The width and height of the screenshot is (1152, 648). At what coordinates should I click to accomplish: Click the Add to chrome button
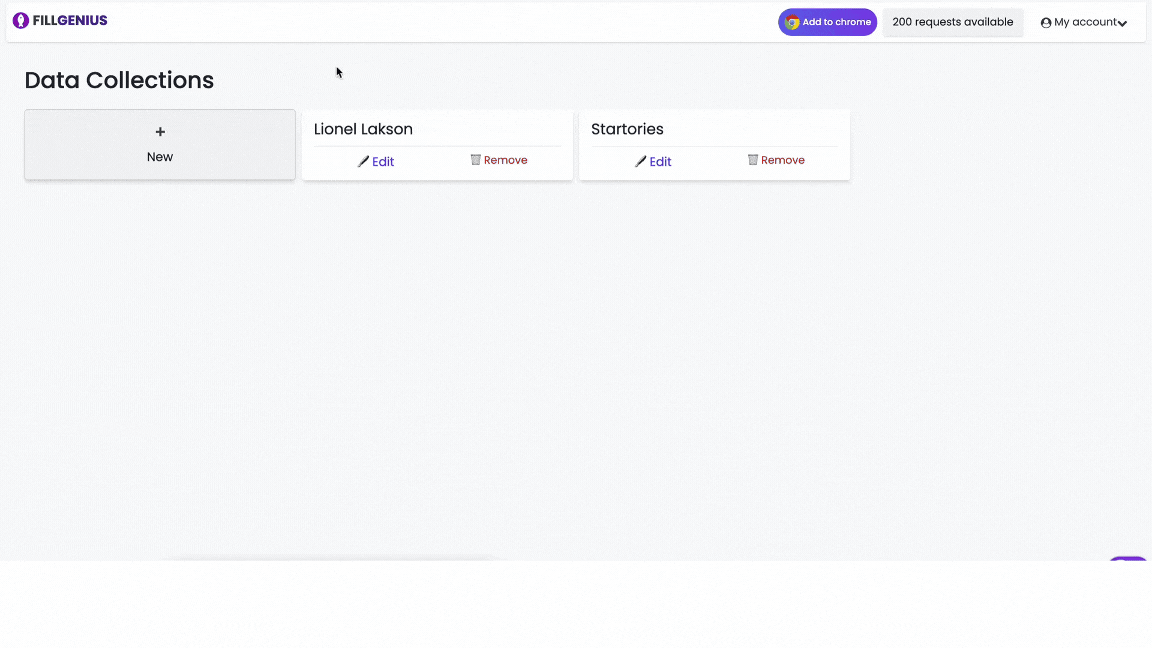tap(827, 21)
